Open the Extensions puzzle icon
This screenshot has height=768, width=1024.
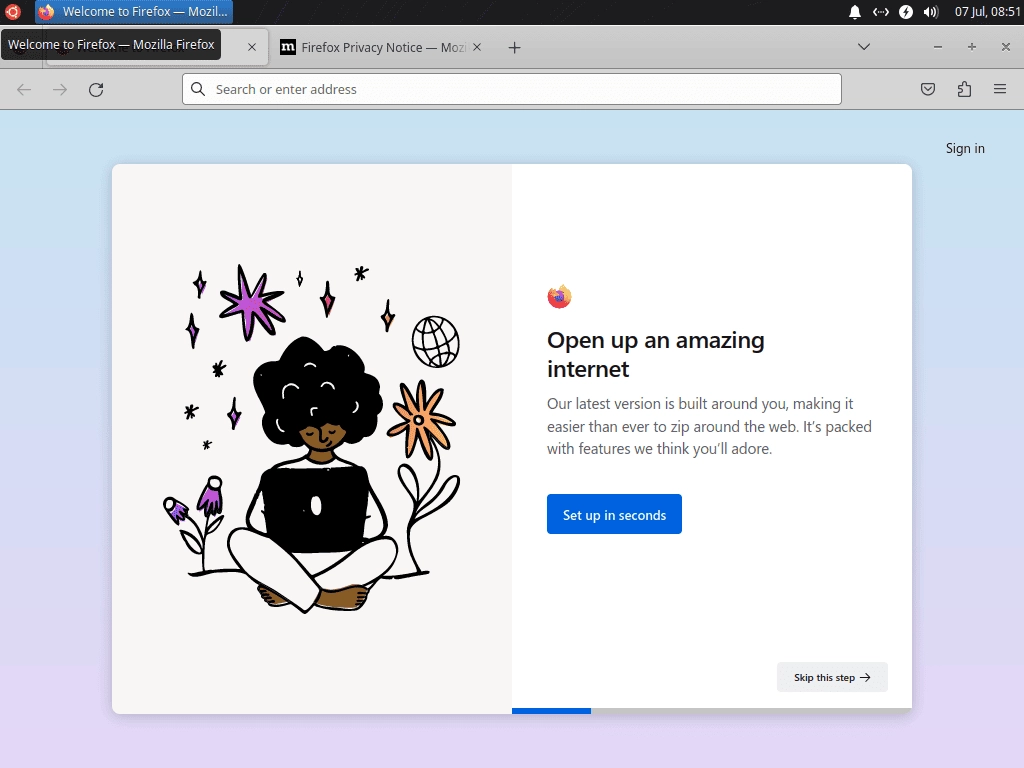[964, 89]
